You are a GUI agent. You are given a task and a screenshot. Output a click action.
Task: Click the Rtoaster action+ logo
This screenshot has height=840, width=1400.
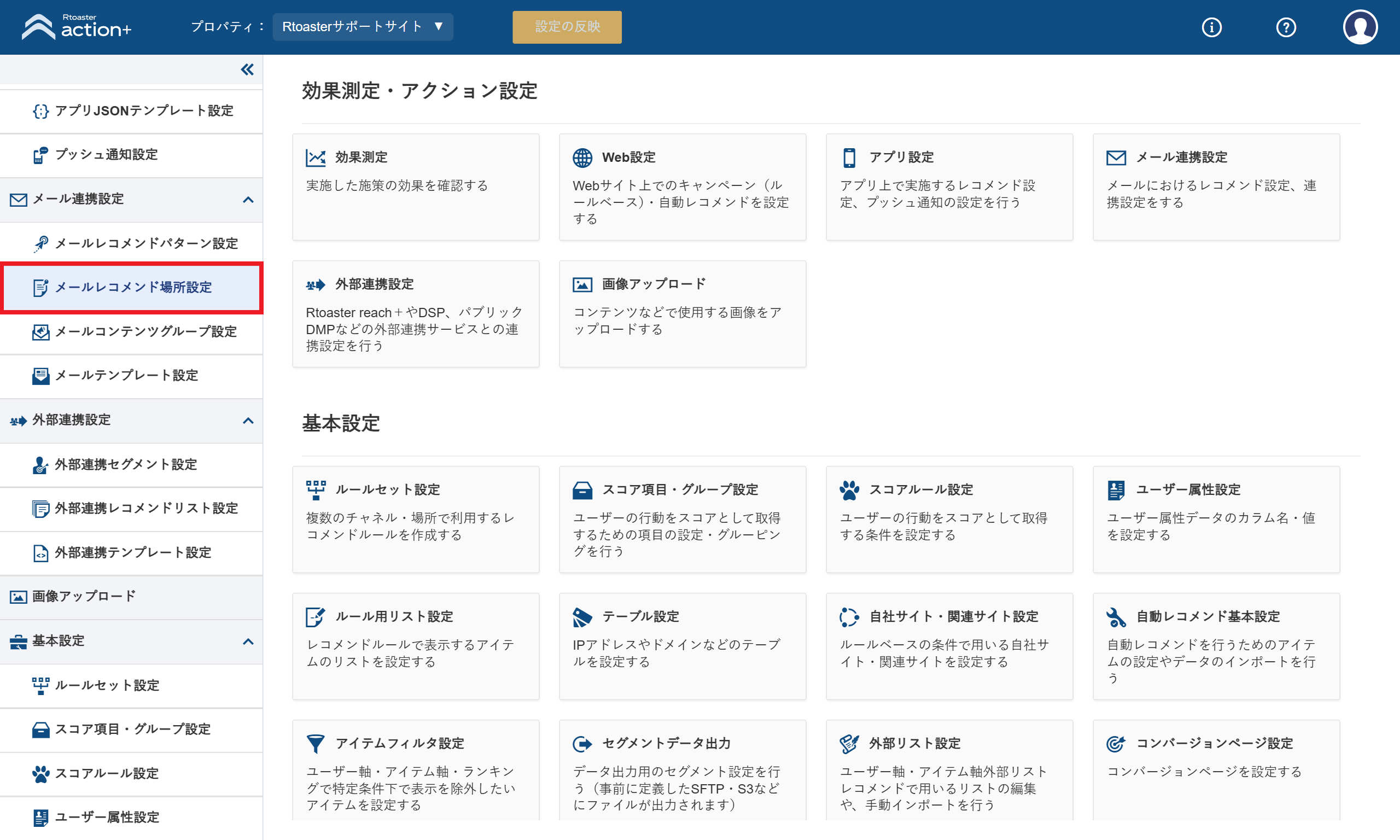[x=77, y=27]
